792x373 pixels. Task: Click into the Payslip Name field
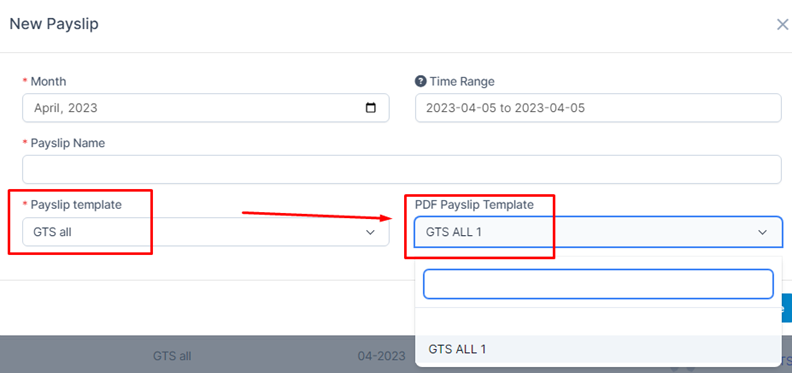[402, 169]
